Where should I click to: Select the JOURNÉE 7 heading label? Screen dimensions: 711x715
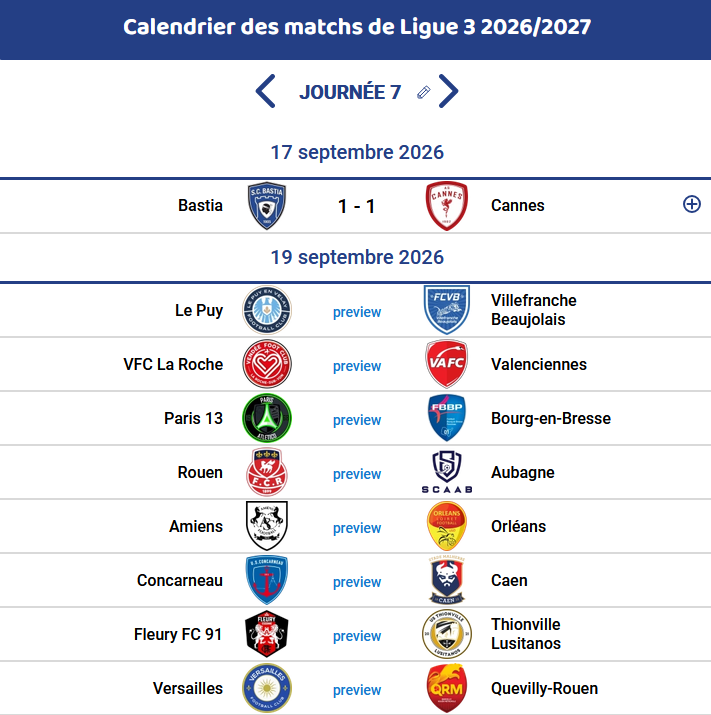tap(350, 92)
